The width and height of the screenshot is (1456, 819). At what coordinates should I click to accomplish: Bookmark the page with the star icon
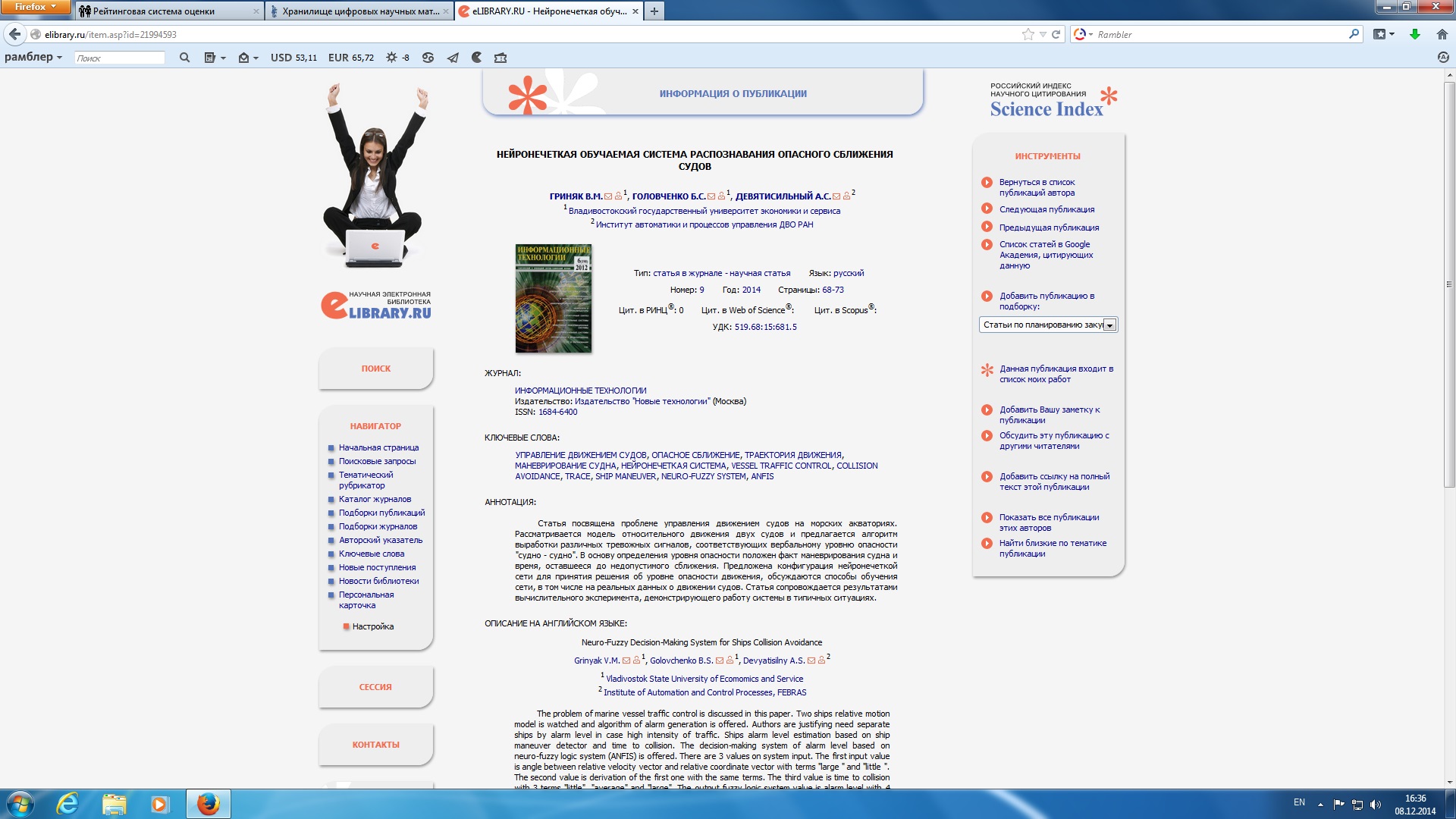1028,34
